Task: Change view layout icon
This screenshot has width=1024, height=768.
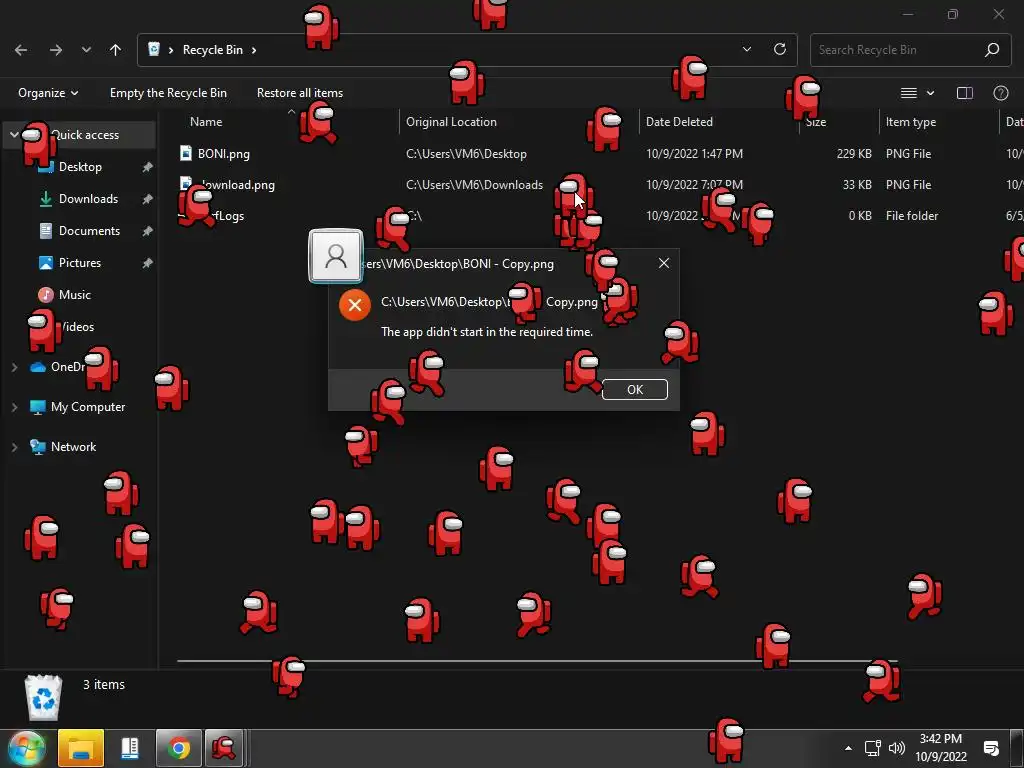Action: [908, 93]
